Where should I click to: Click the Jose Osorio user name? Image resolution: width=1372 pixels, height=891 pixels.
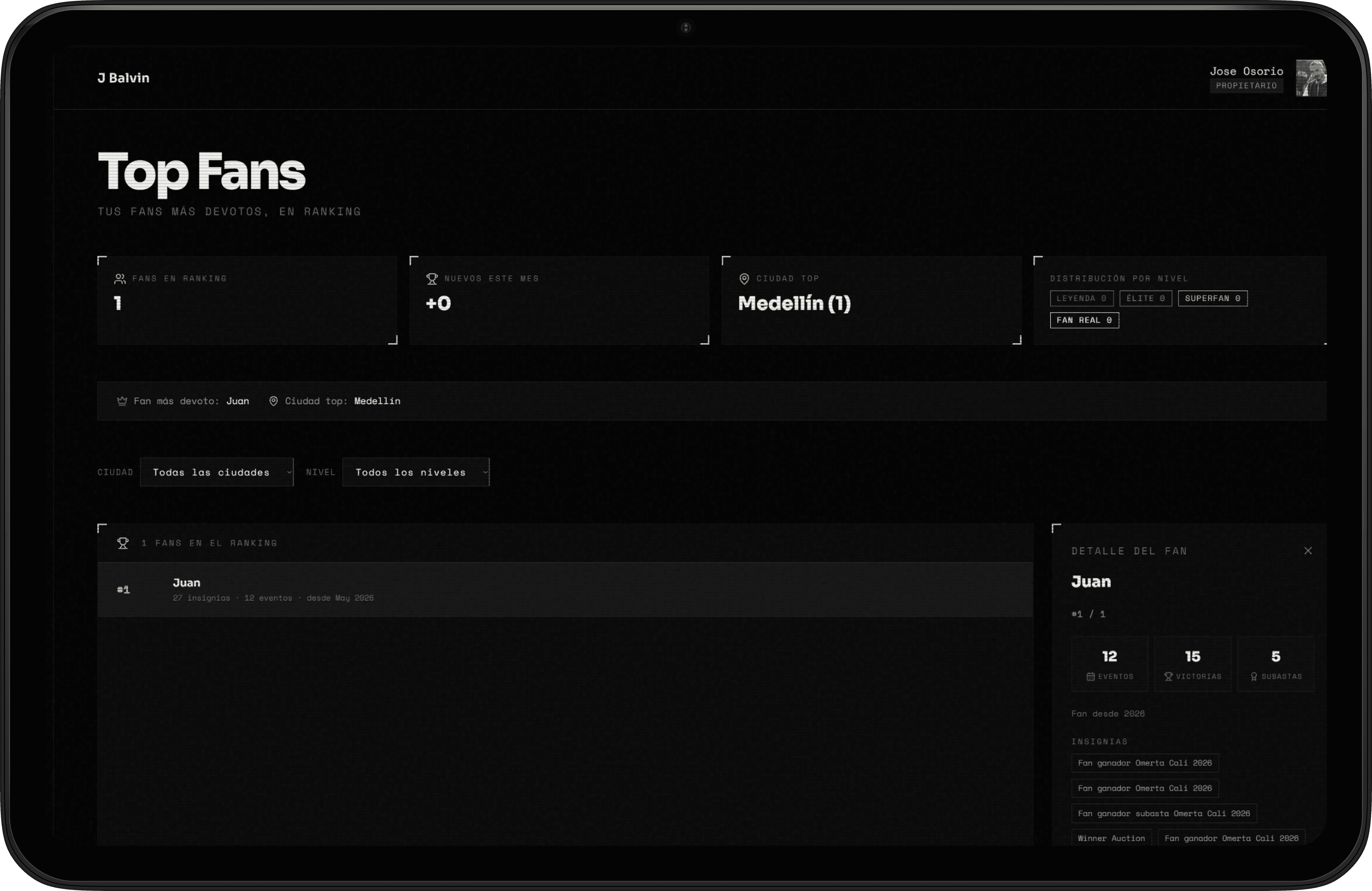(1246, 71)
